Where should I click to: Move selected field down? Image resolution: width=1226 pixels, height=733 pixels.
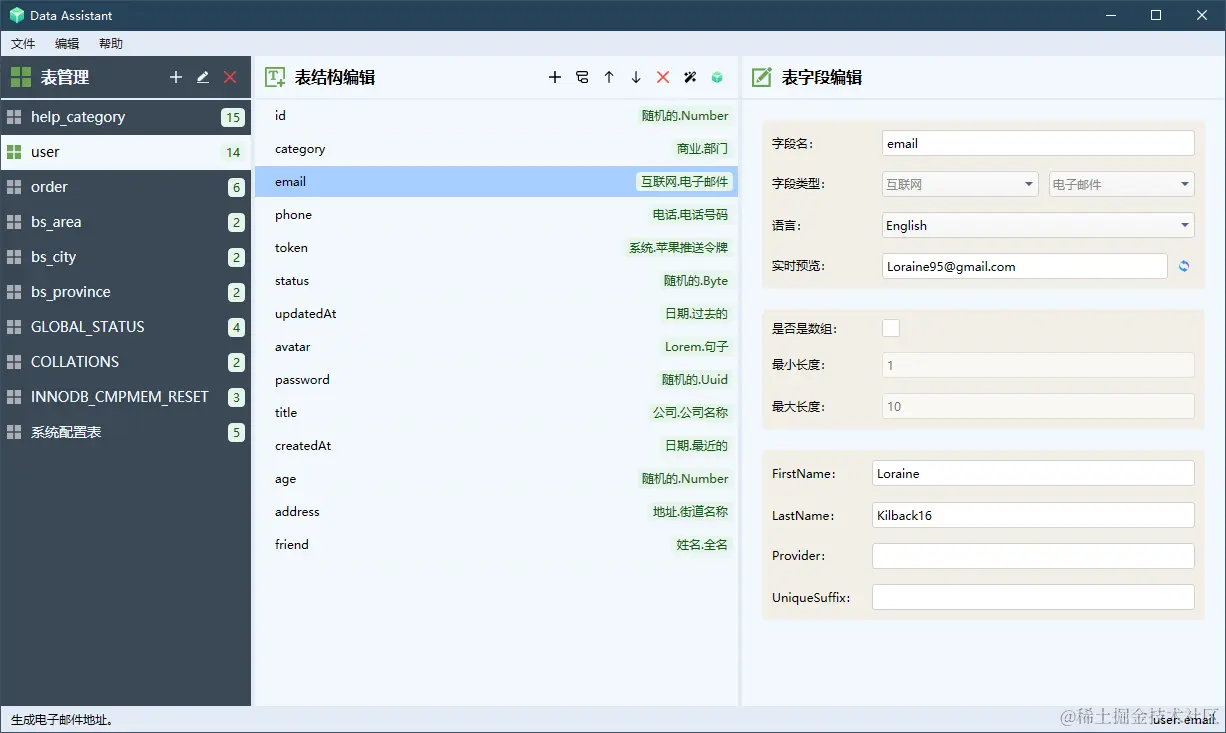tap(636, 77)
